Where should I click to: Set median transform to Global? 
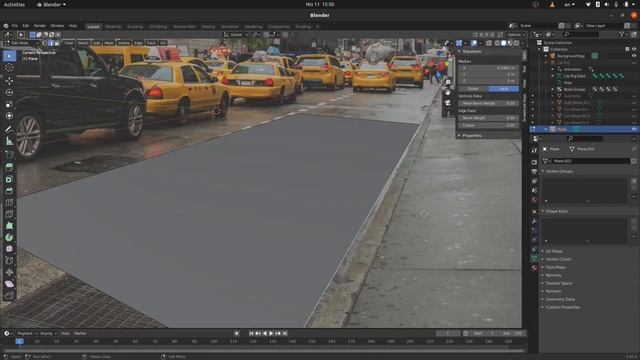click(473, 89)
